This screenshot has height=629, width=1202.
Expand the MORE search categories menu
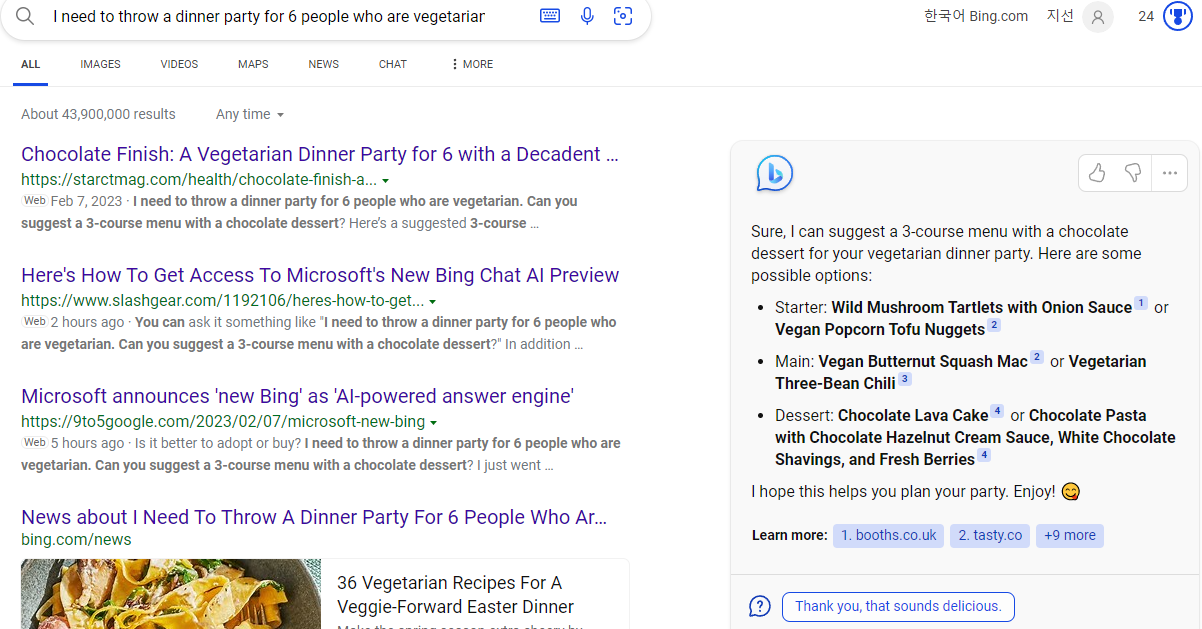tap(472, 64)
